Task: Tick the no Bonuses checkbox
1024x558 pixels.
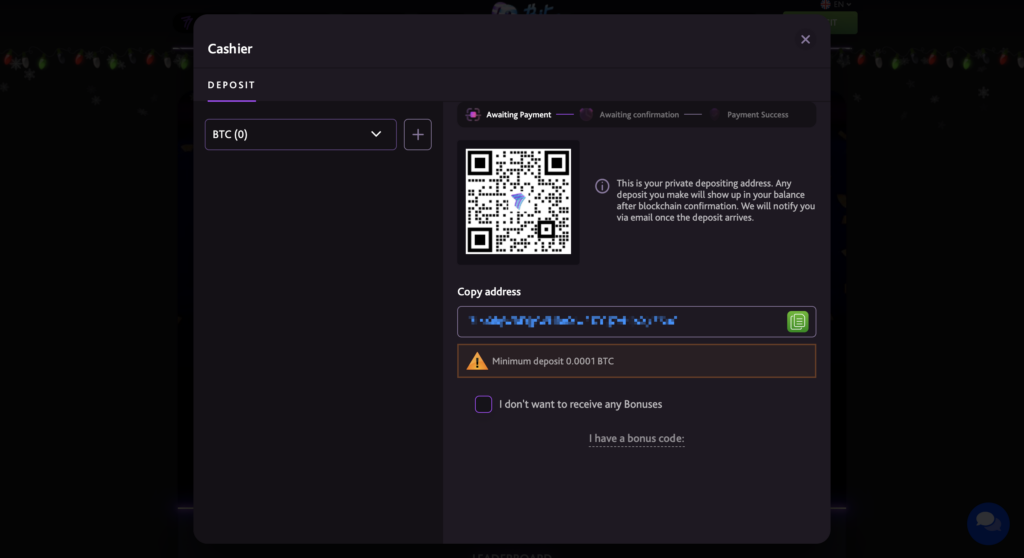Action: [483, 404]
